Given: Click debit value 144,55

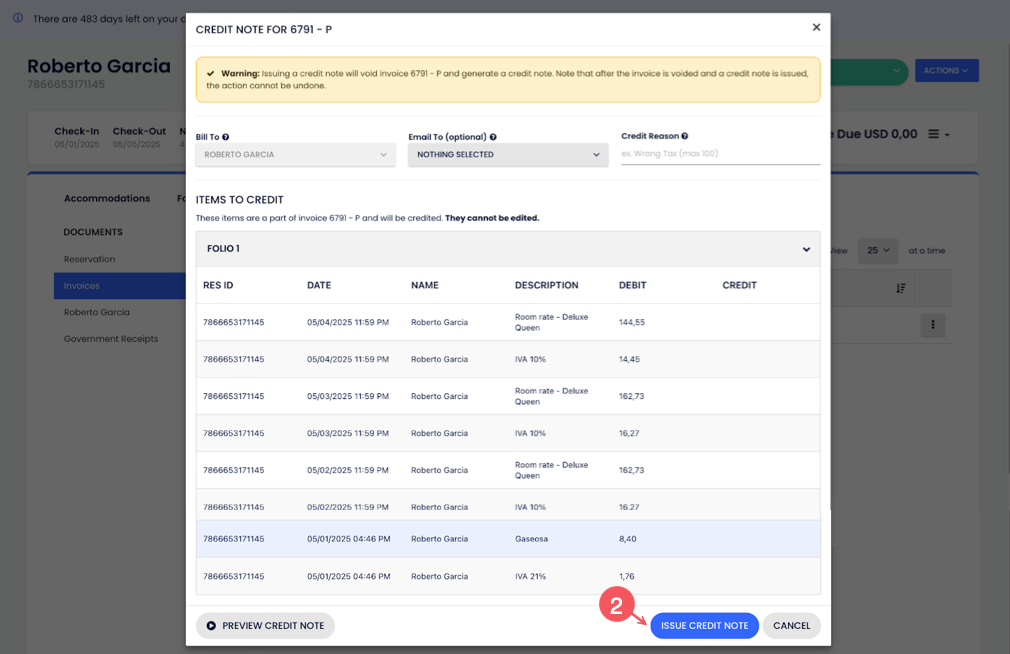Looking at the screenshot, I should 632,322.
